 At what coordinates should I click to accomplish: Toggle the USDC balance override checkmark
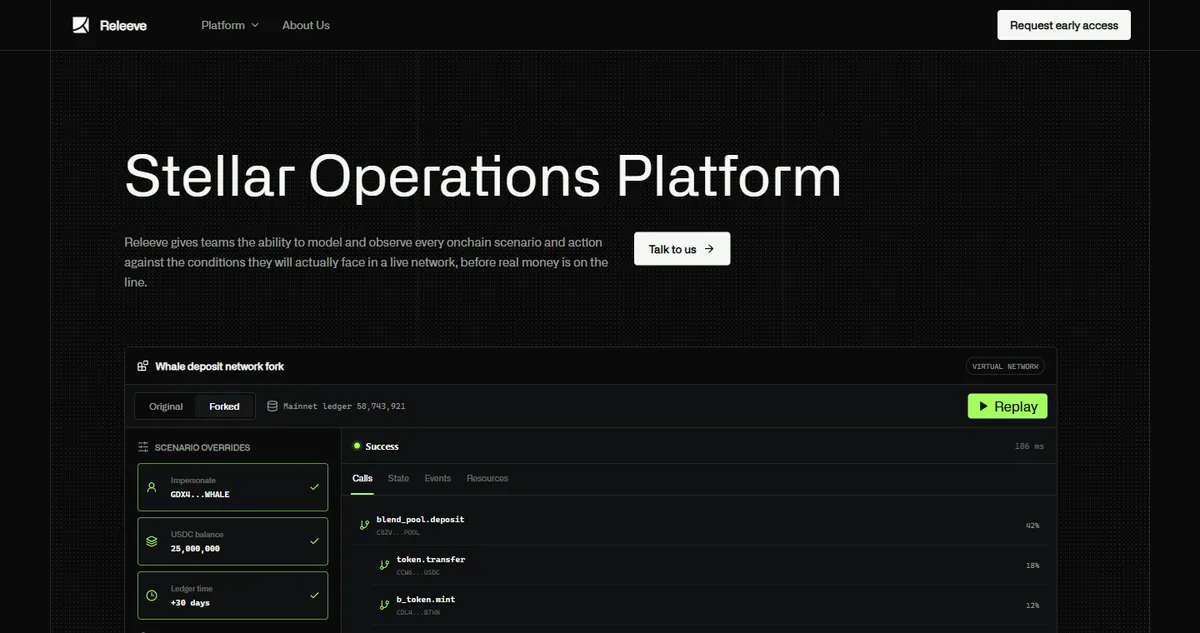[314, 541]
